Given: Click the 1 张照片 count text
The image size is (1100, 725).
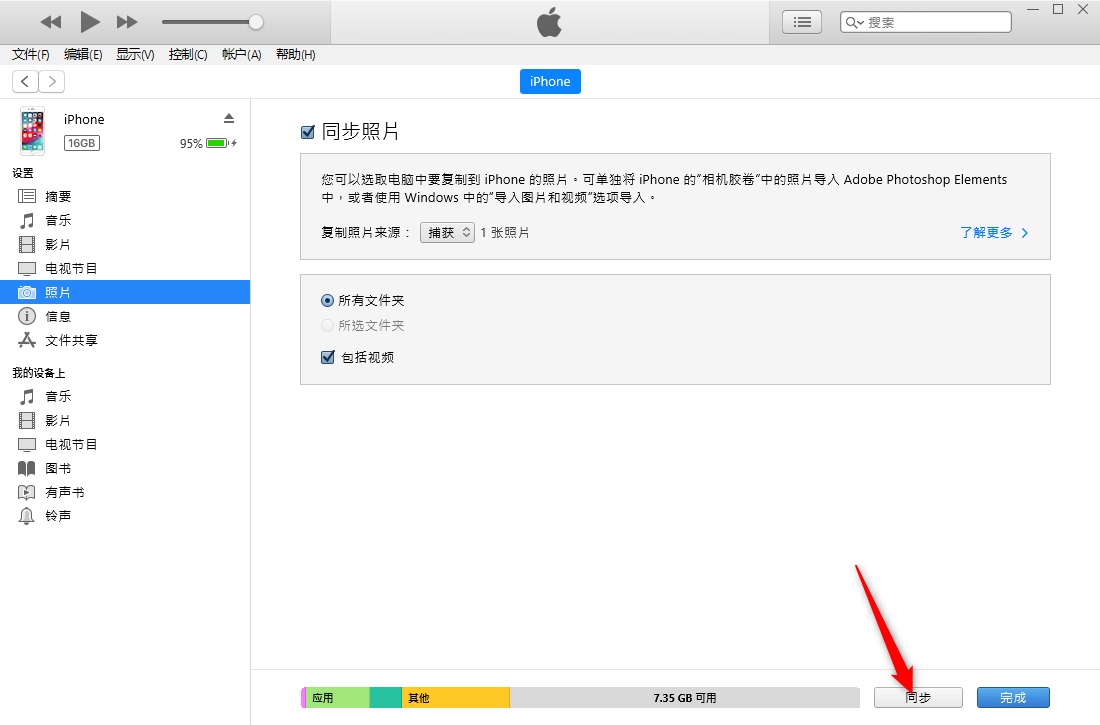Looking at the screenshot, I should [505, 232].
